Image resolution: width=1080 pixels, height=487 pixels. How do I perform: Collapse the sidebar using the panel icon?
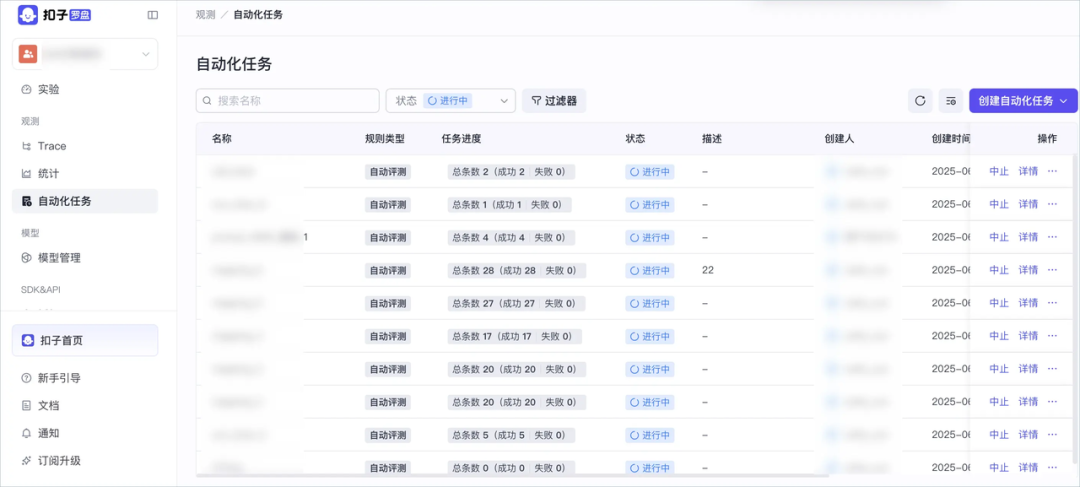point(152,15)
